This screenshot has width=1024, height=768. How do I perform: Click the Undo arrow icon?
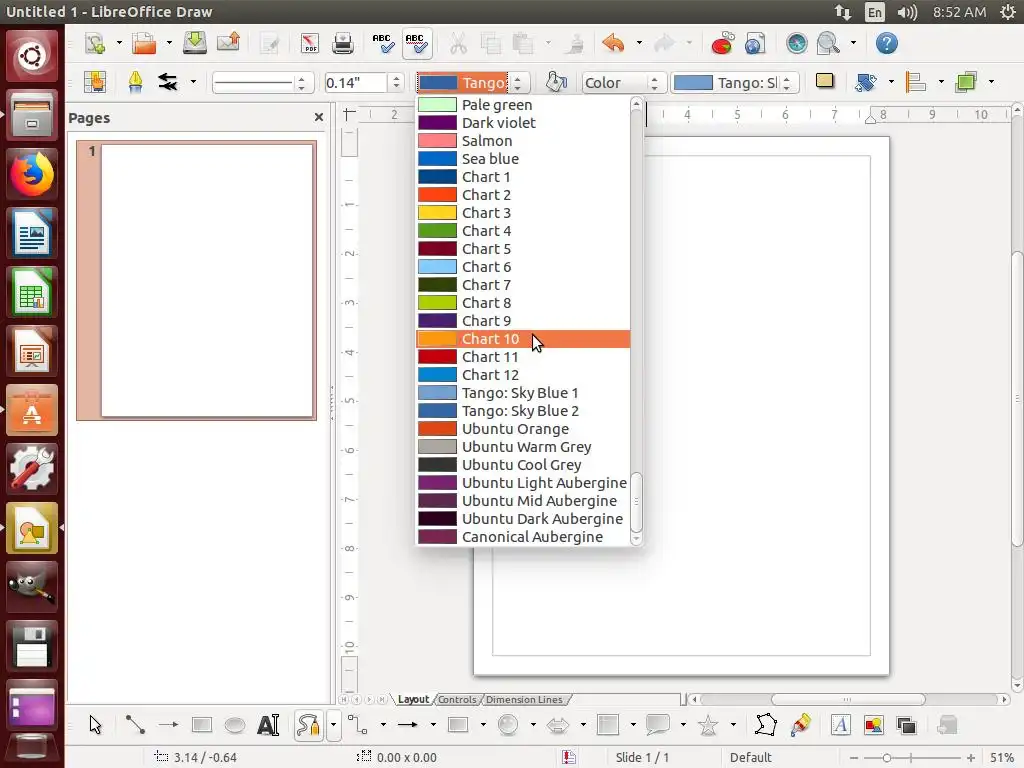point(613,44)
